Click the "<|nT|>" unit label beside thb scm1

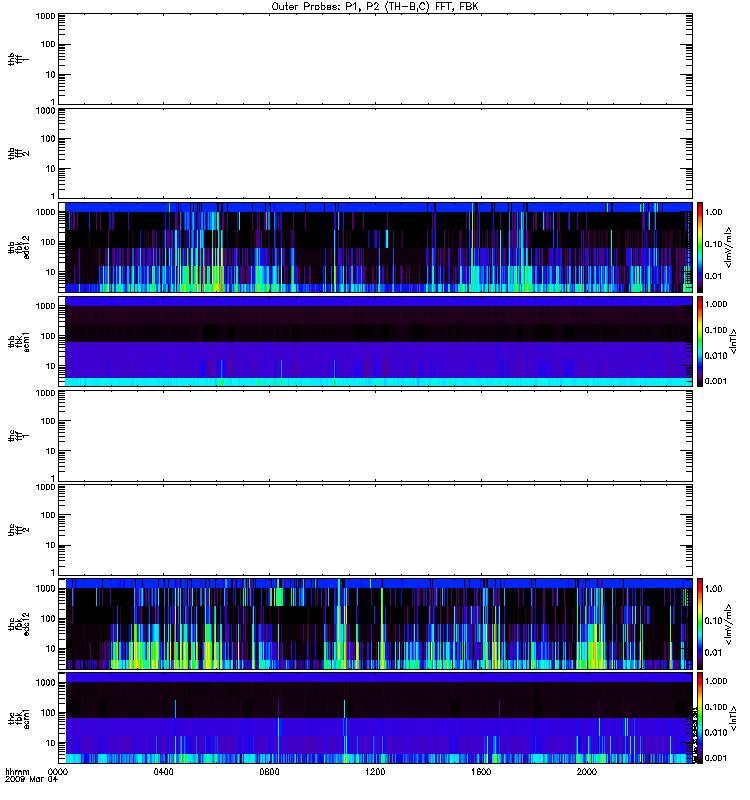734,341
